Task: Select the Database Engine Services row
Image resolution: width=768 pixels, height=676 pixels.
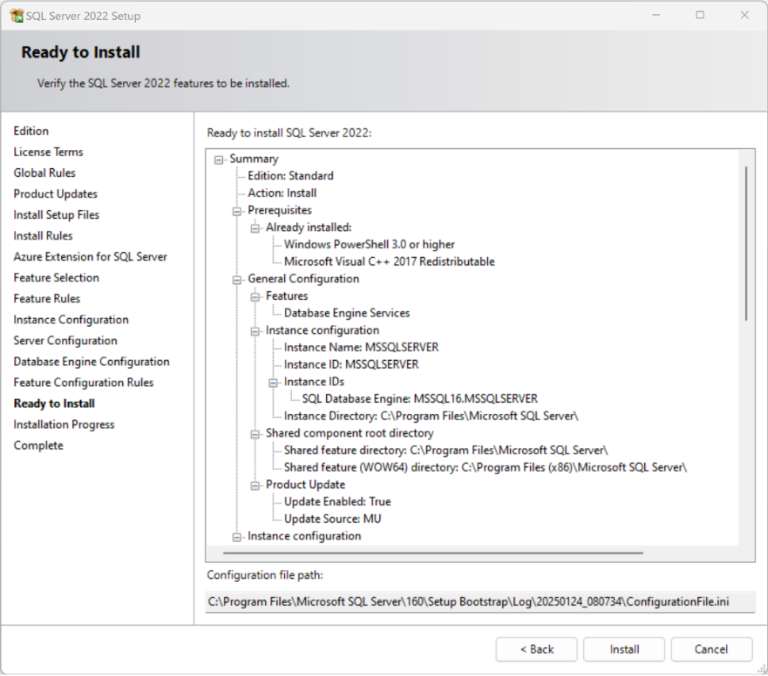Action: point(347,313)
